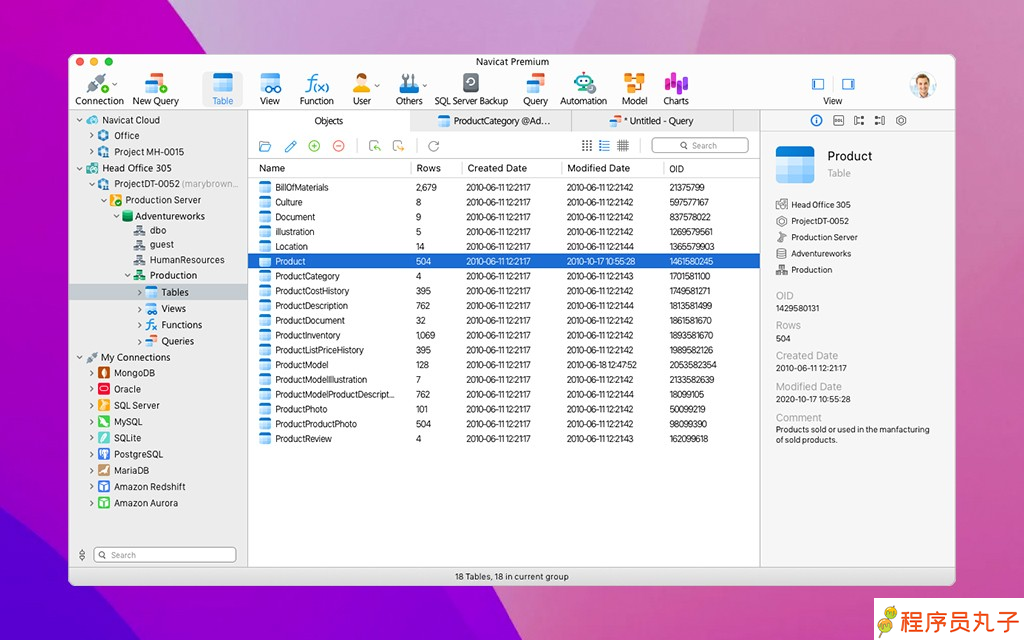Select the HumanResources schema

[187, 260]
